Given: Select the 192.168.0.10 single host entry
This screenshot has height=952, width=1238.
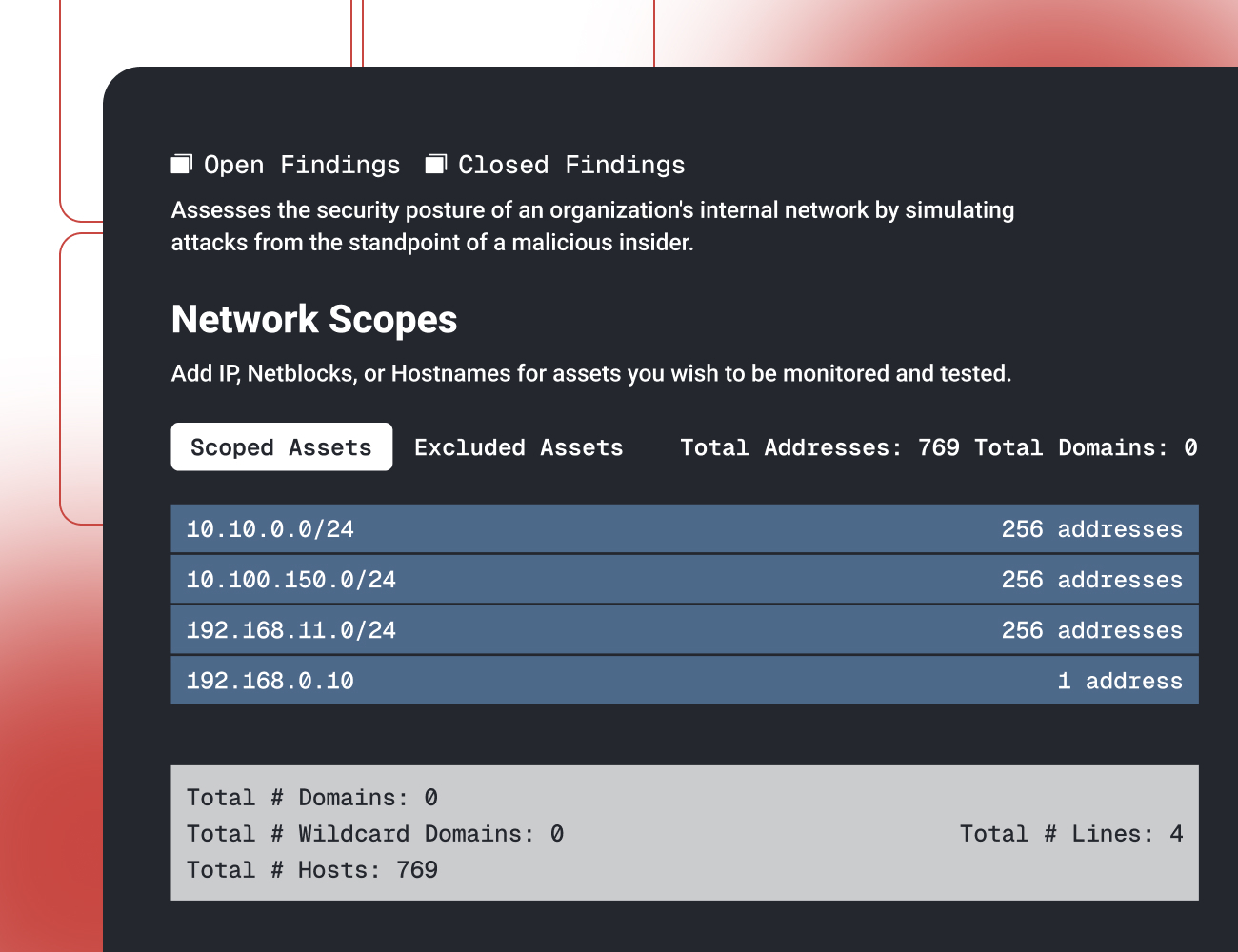Looking at the screenshot, I should [x=270, y=681].
